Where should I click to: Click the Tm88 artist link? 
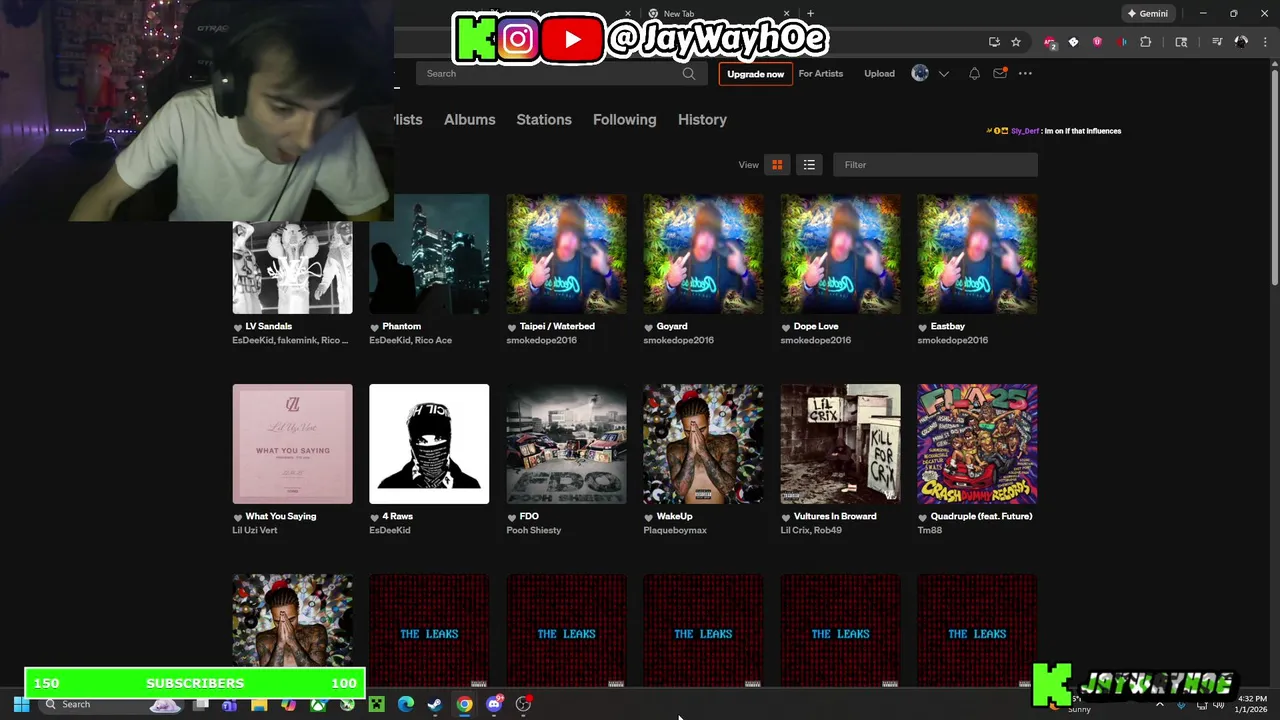pos(929,530)
